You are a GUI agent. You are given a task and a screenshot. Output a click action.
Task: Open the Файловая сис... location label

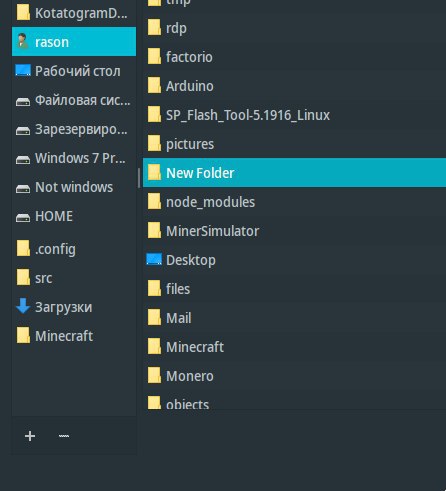coord(83,100)
